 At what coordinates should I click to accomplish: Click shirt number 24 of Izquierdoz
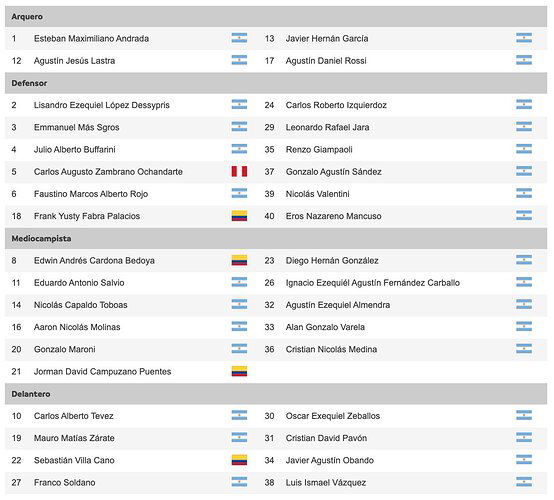click(269, 105)
